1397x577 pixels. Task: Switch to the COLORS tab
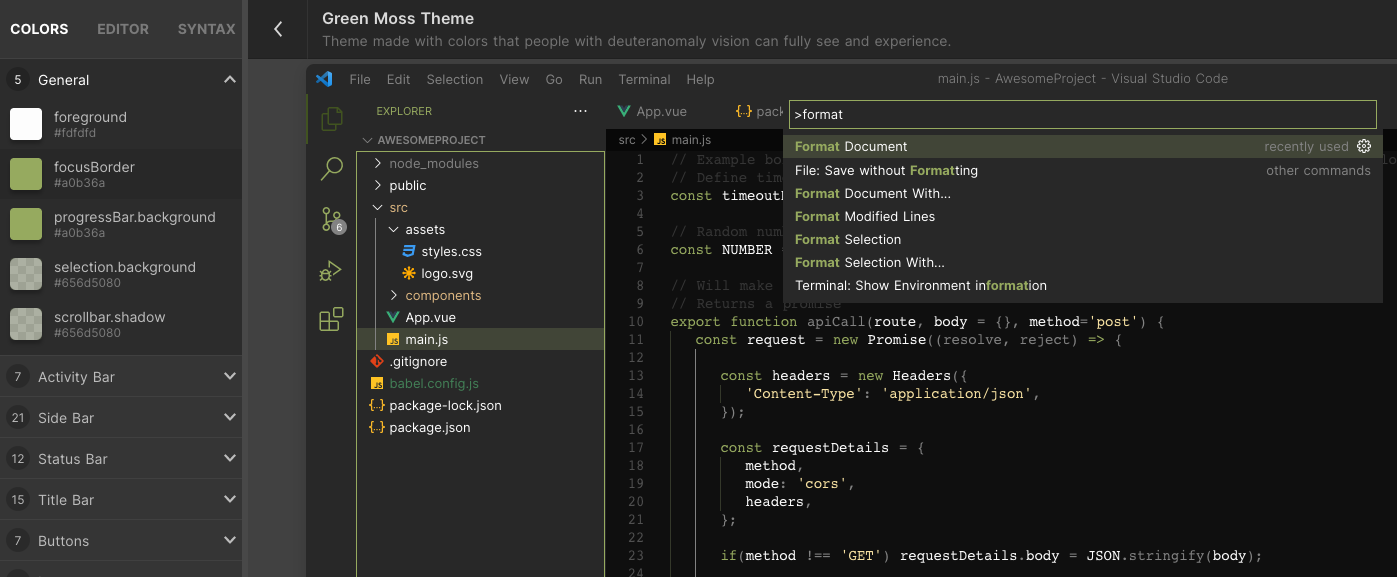tap(39, 29)
